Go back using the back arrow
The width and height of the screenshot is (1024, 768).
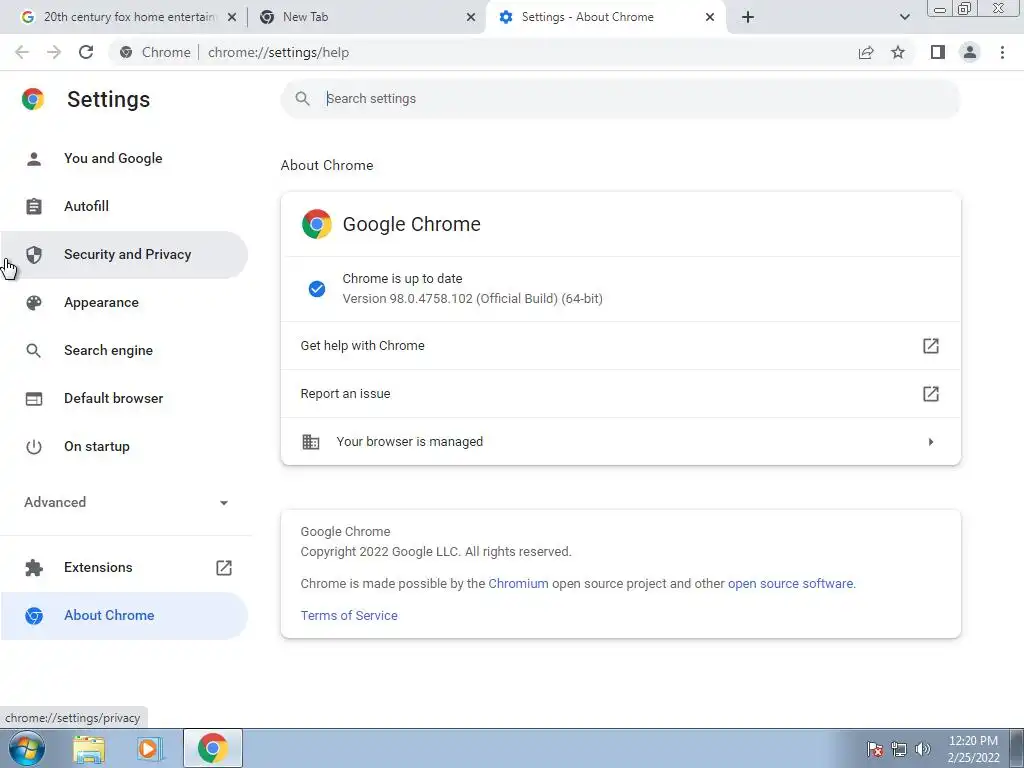point(22,52)
